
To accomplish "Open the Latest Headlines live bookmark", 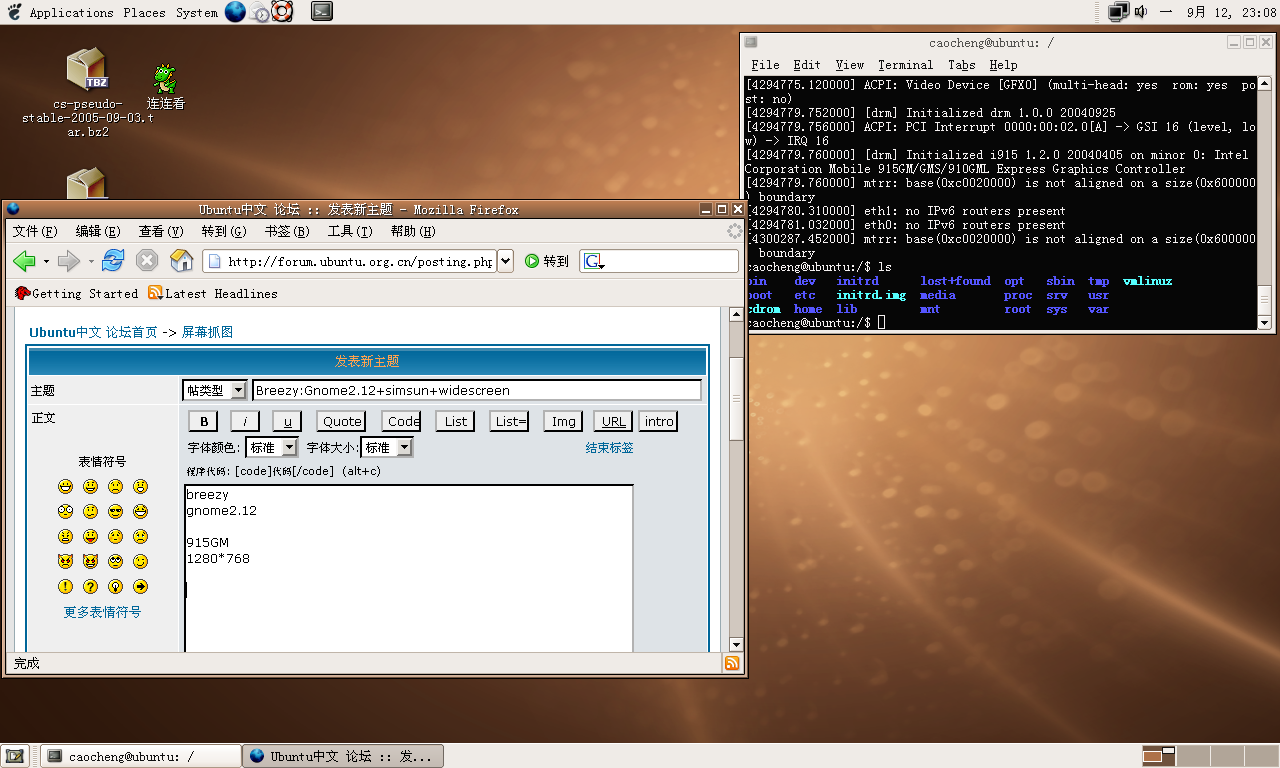I will pos(213,293).
